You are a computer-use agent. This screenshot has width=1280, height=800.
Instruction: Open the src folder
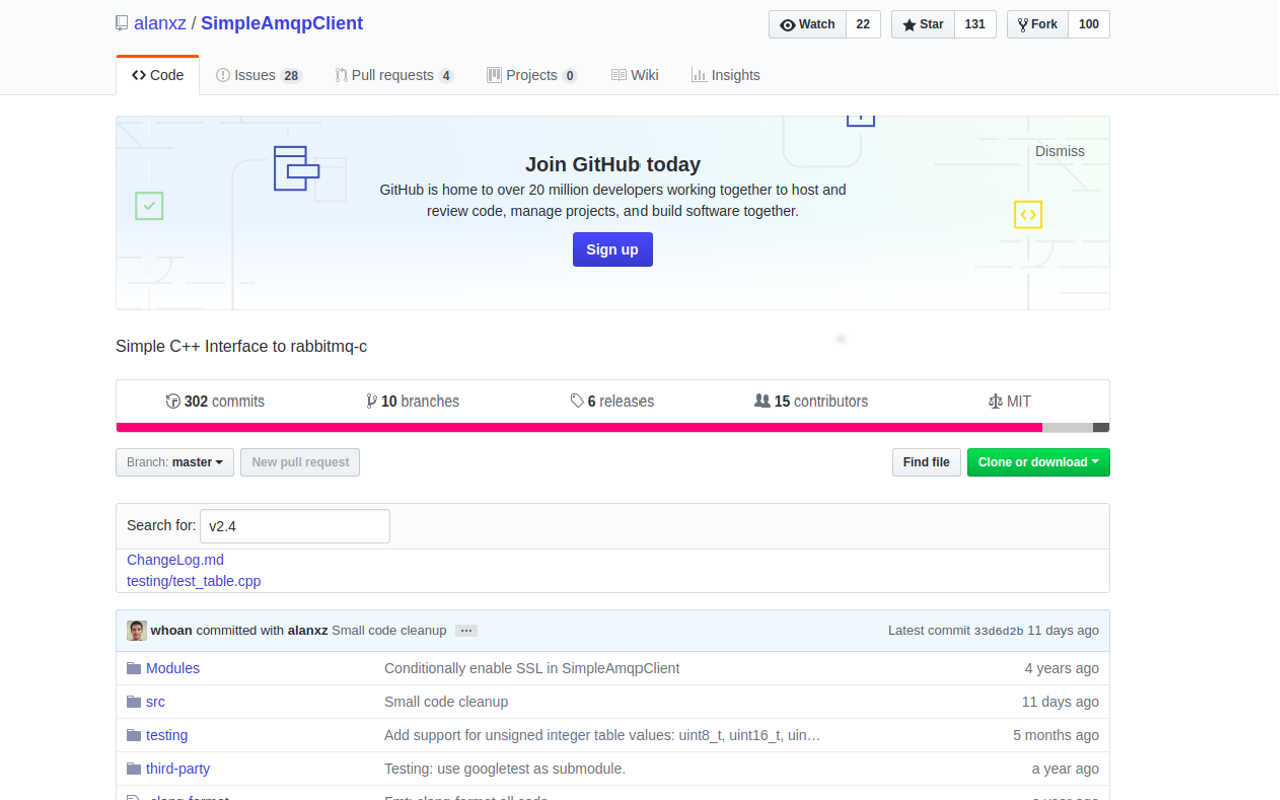[x=155, y=702]
